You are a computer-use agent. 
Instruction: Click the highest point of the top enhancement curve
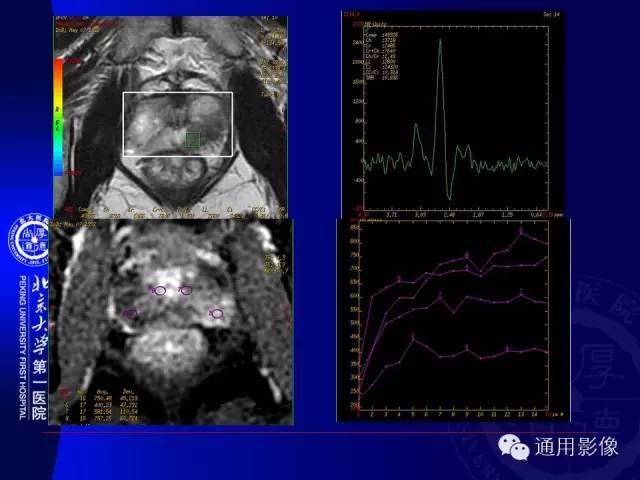[x=521, y=231]
